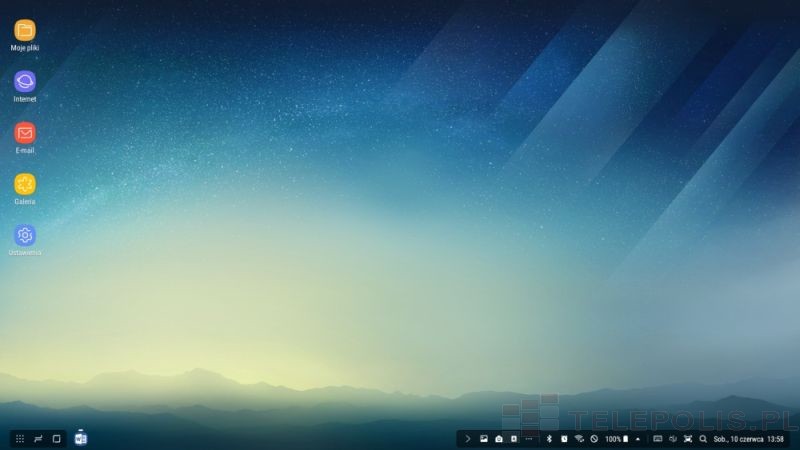This screenshot has height=450, width=800.
Task: Show more notifications three-dots icon
Action: (529, 439)
